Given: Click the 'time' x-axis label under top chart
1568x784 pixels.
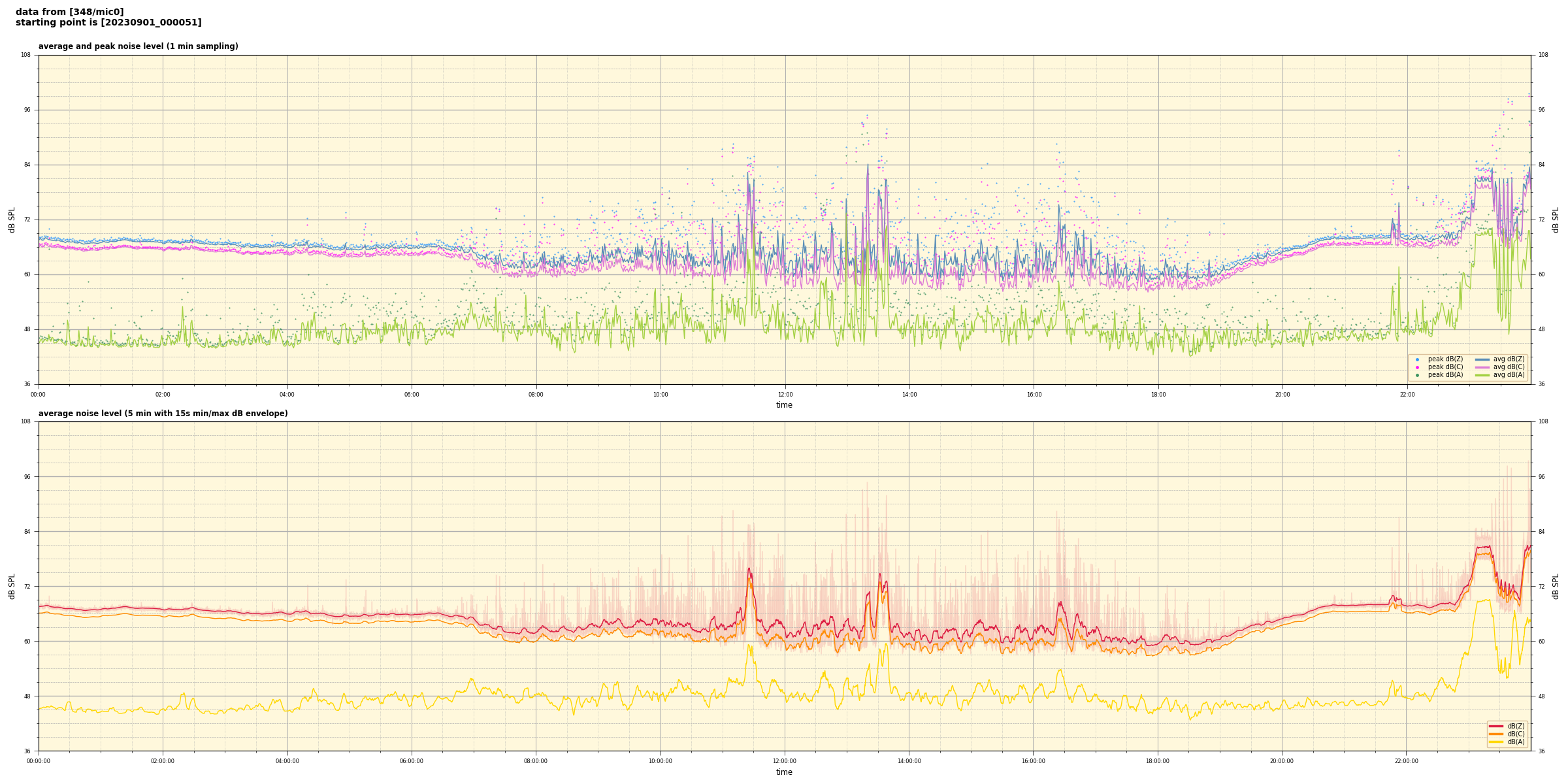Looking at the screenshot, I should [x=784, y=405].
